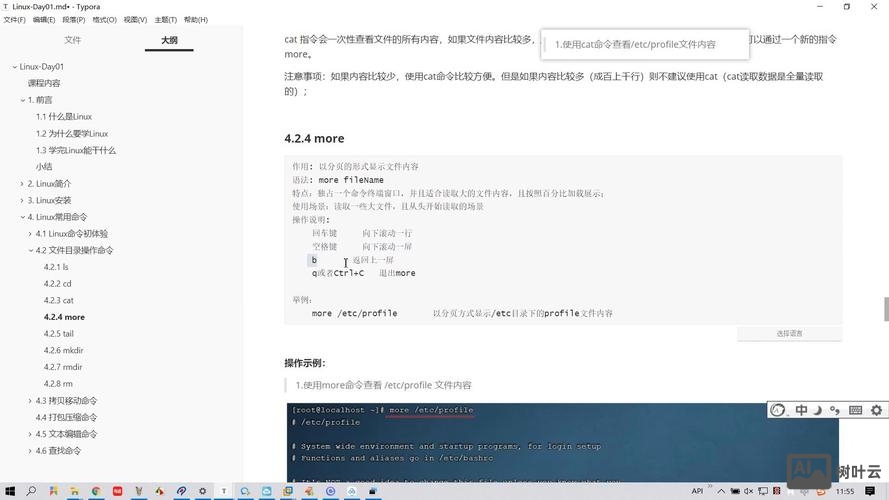The width and height of the screenshot is (889, 500).
Task: Jump to 课程内容 in outline
Action: tap(44, 83)
